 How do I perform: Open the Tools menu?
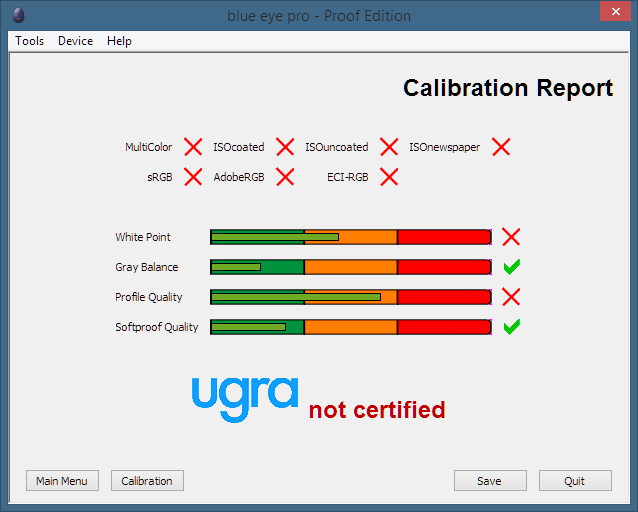pyautogui.click(x=30, y=41)
